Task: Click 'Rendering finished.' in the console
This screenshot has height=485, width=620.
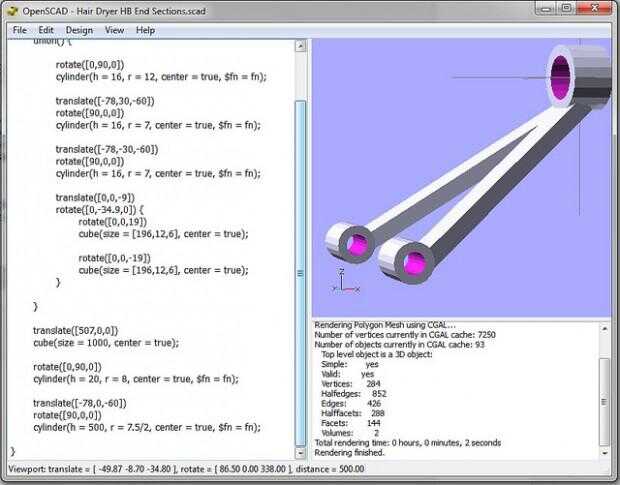Action: click(x=349, y=453)
